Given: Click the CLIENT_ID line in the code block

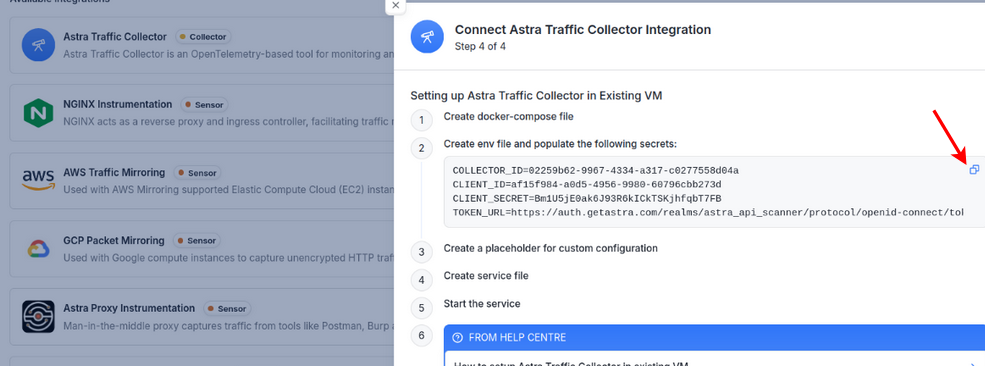Looking at the screenshot, I should [587, 185].
